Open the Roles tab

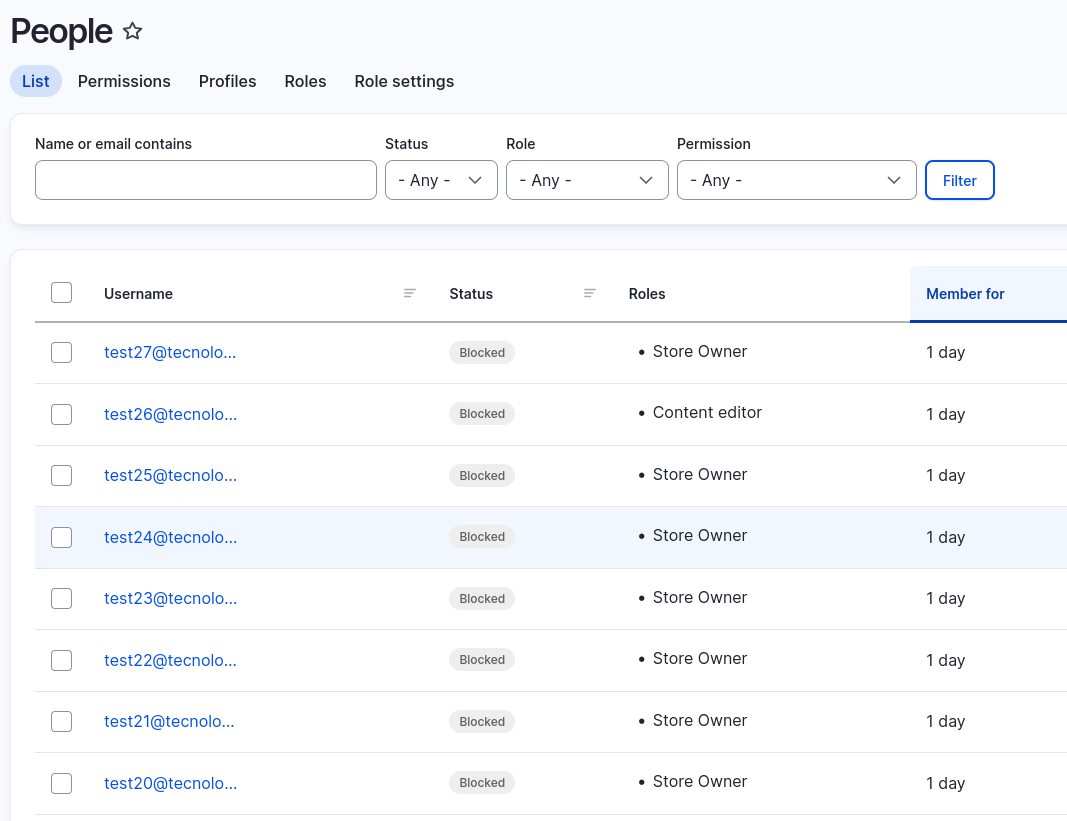coord(305,81)
